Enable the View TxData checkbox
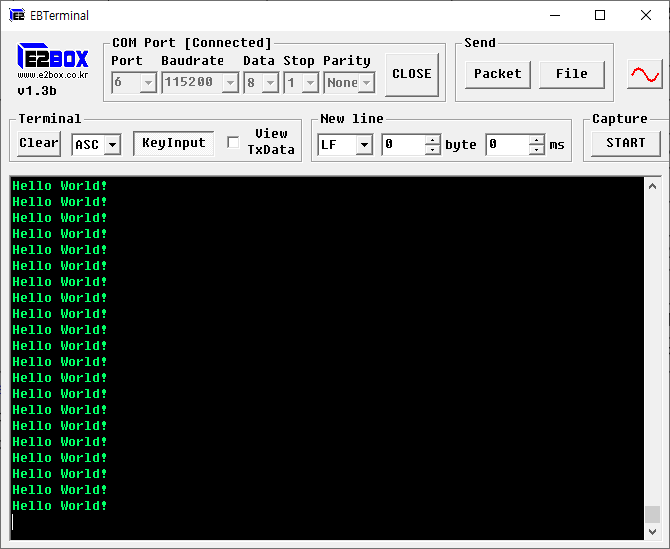 (233, 142)
